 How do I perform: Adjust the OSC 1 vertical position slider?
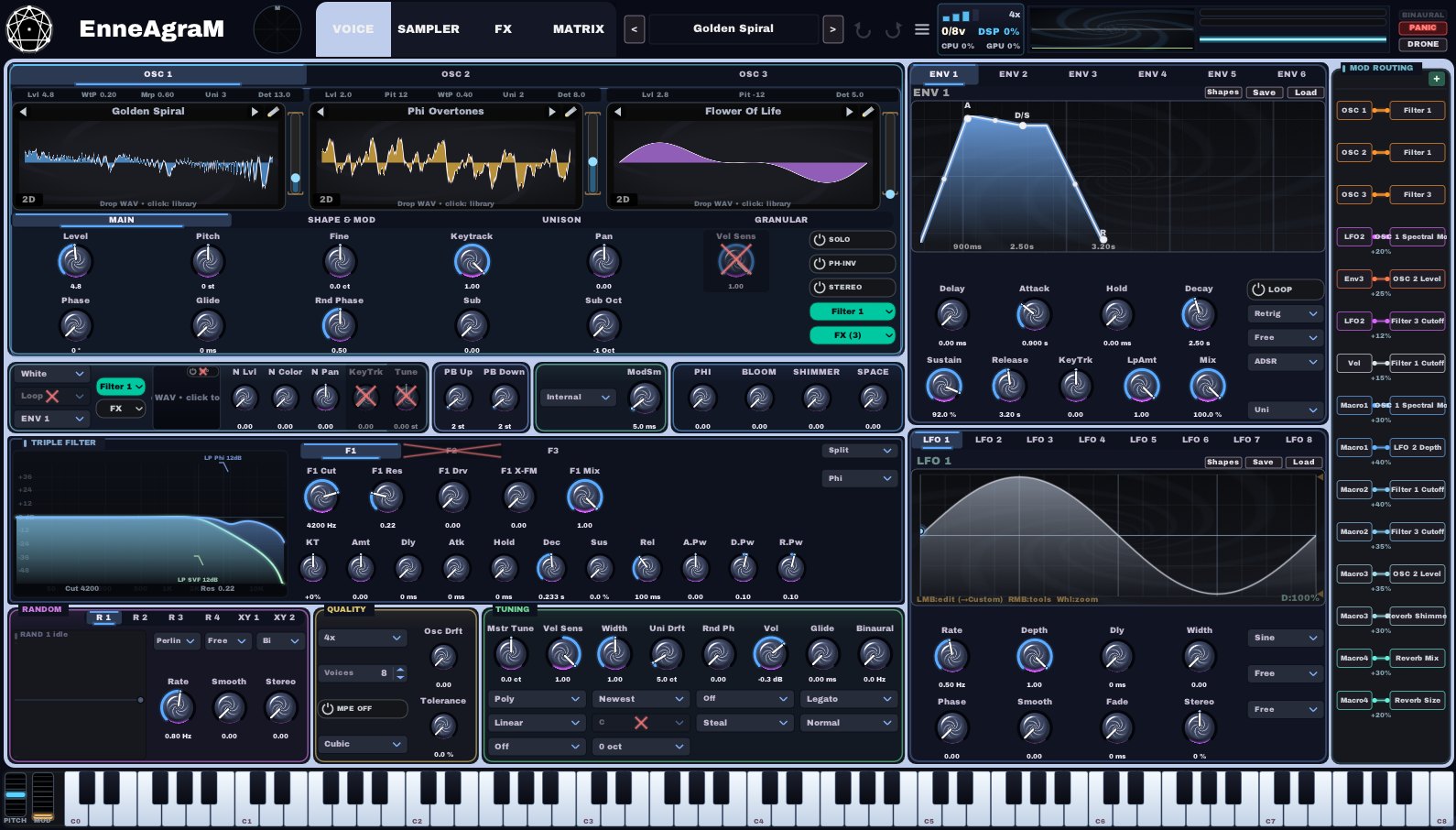(295, 153)
